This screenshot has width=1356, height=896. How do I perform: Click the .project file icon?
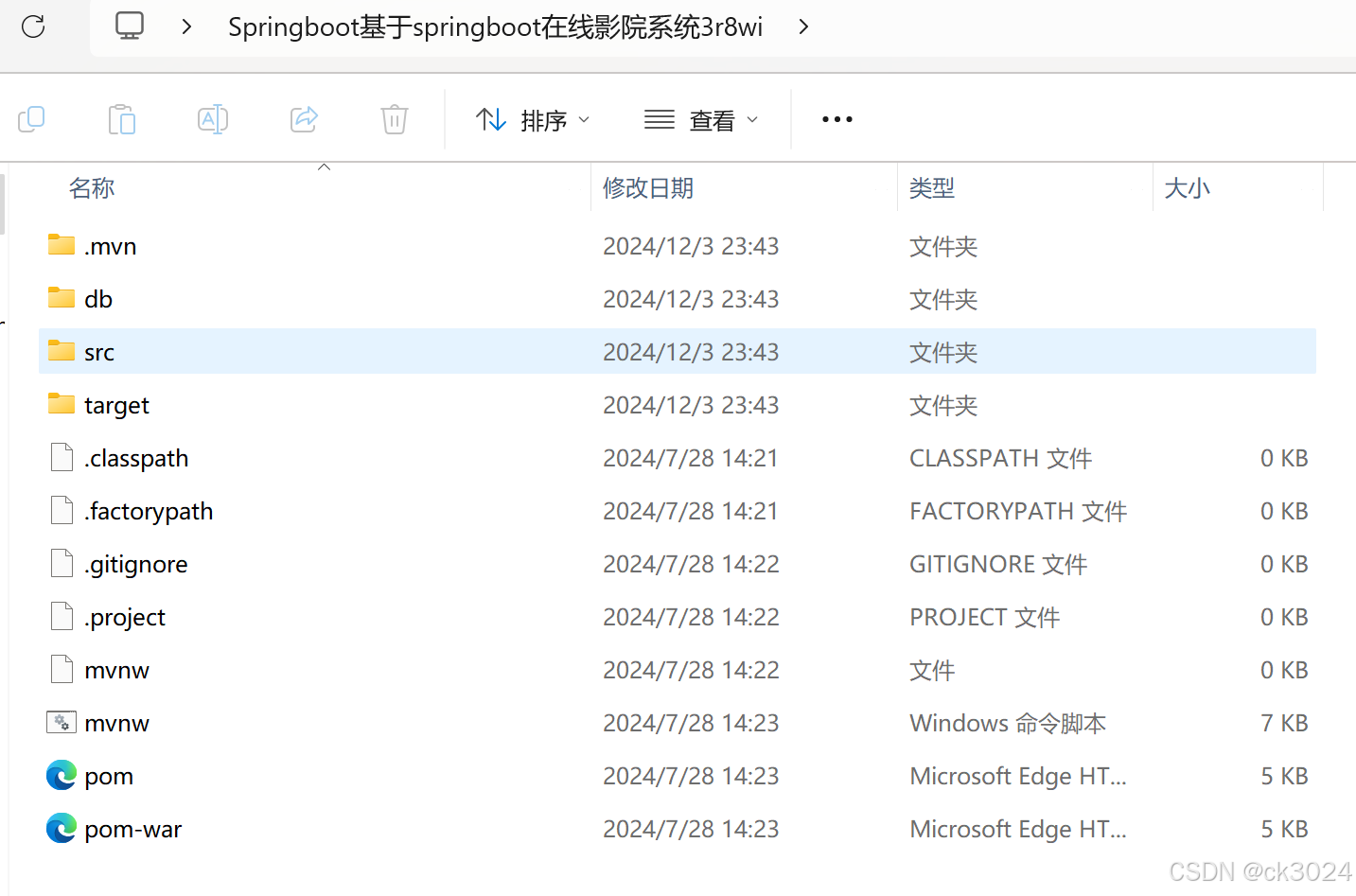point(62,616)
